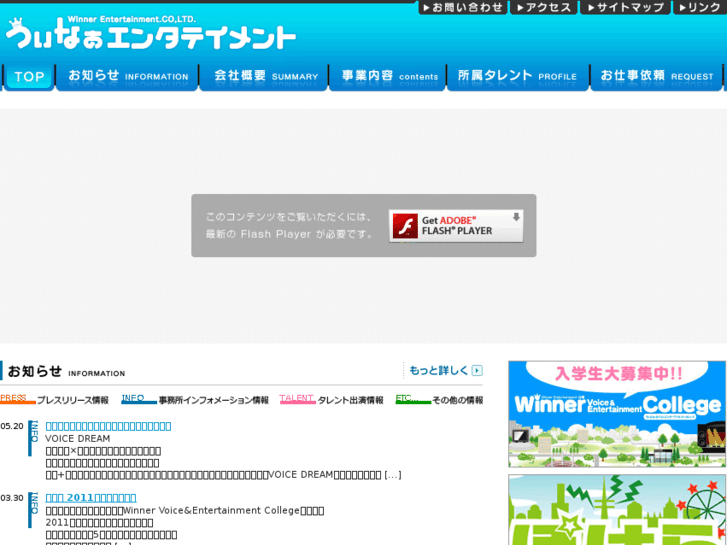Click the ETC その他の情報 category label
This screenshot has height=545, width=727.
439,399
